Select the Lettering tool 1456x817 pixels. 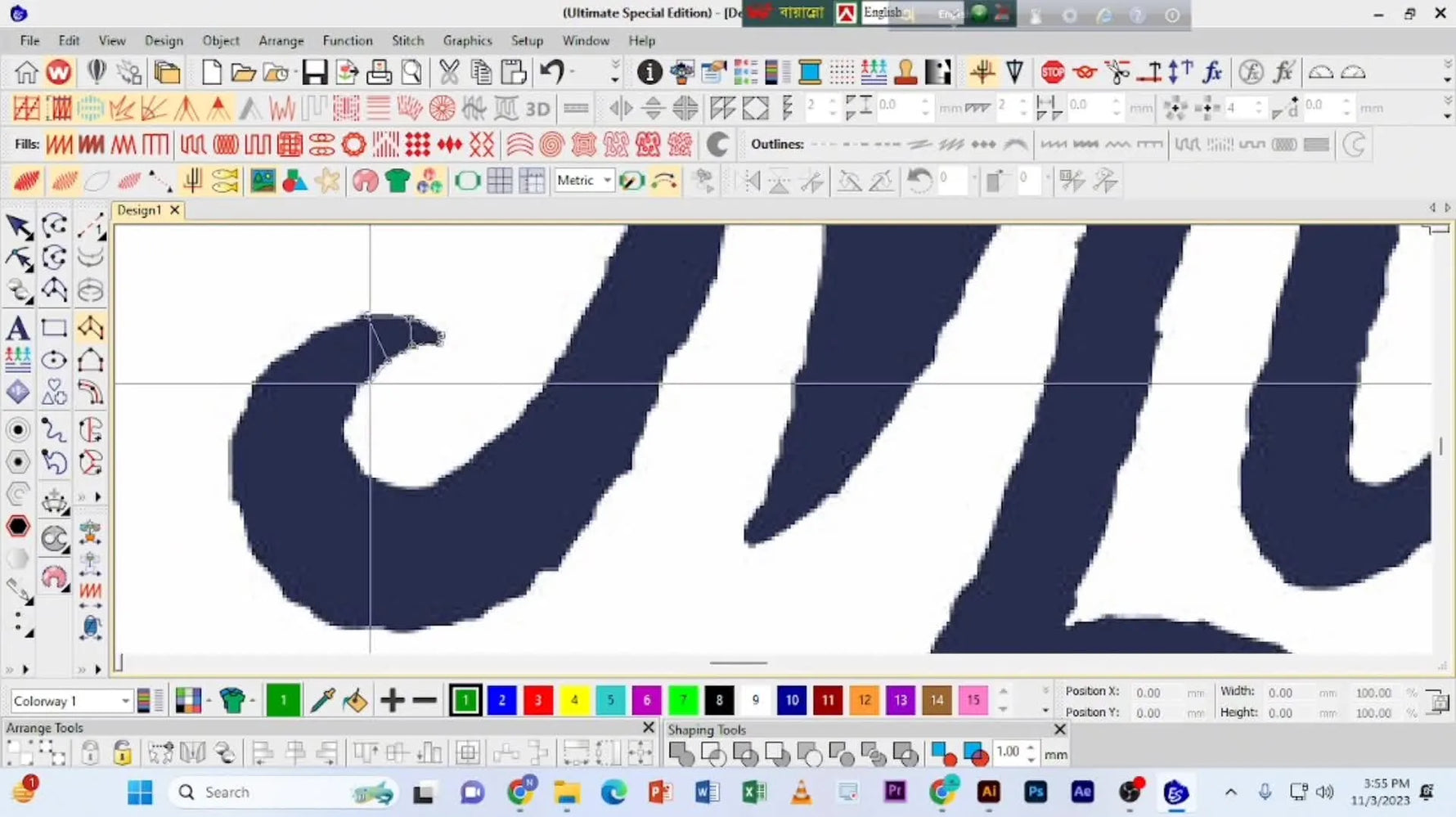pyautogui.click(x=17, y=328)
